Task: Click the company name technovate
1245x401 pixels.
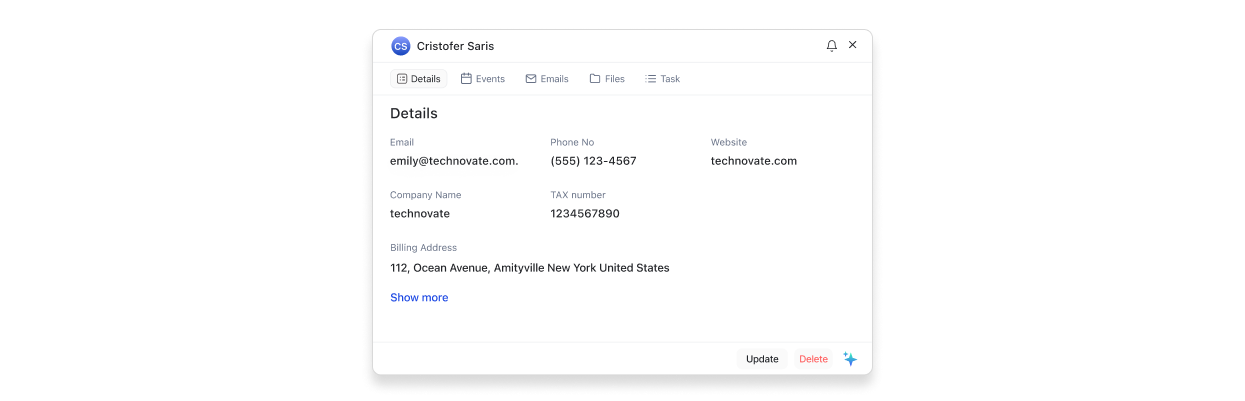Action: [x=420, y=214]
